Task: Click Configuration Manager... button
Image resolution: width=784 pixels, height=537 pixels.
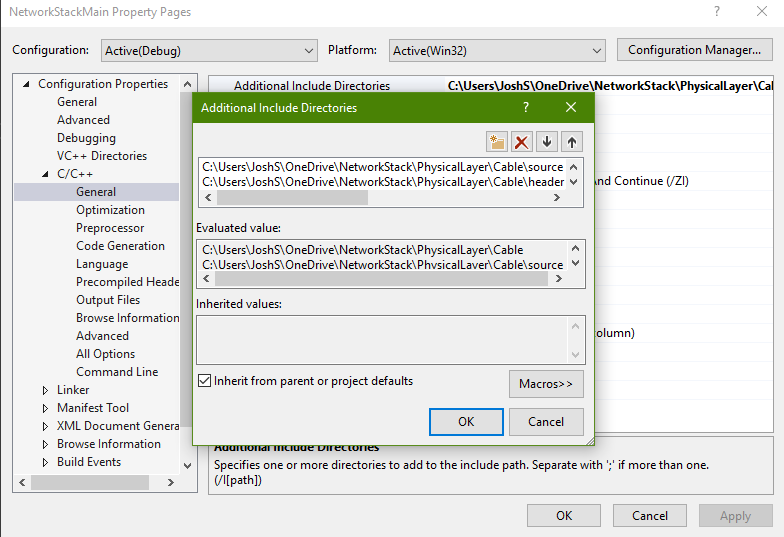Action: coord(694,50)
